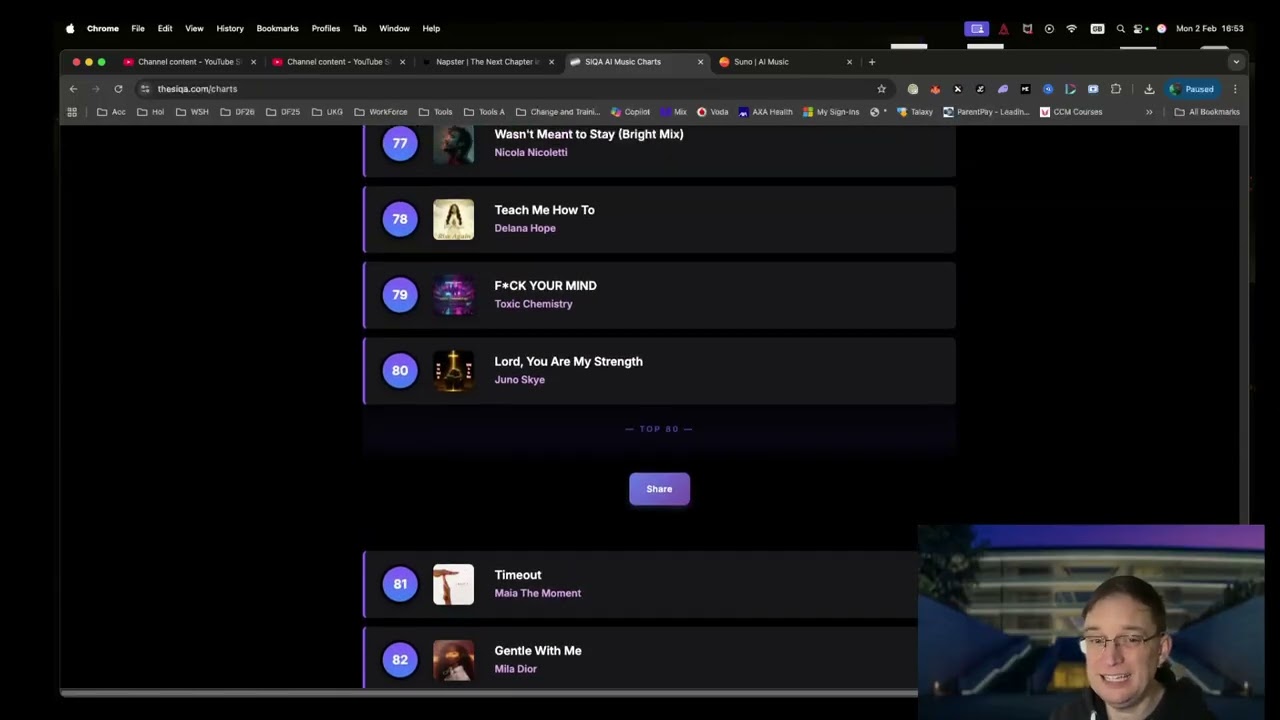The height and width of the screenshot is (720, 1280).
Task: Open the My Sign-Ins bookmark
Action: pyautogui.click(x=831, y=112)
